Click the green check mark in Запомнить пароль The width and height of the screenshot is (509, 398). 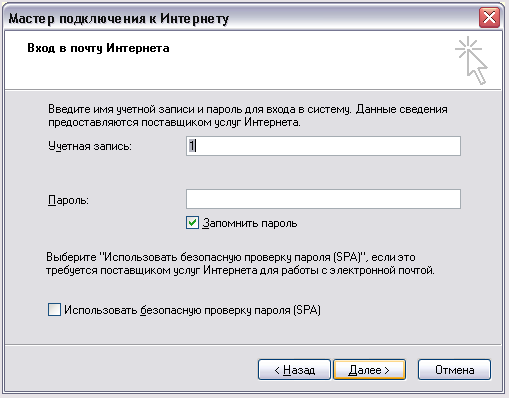pos(192,222)
